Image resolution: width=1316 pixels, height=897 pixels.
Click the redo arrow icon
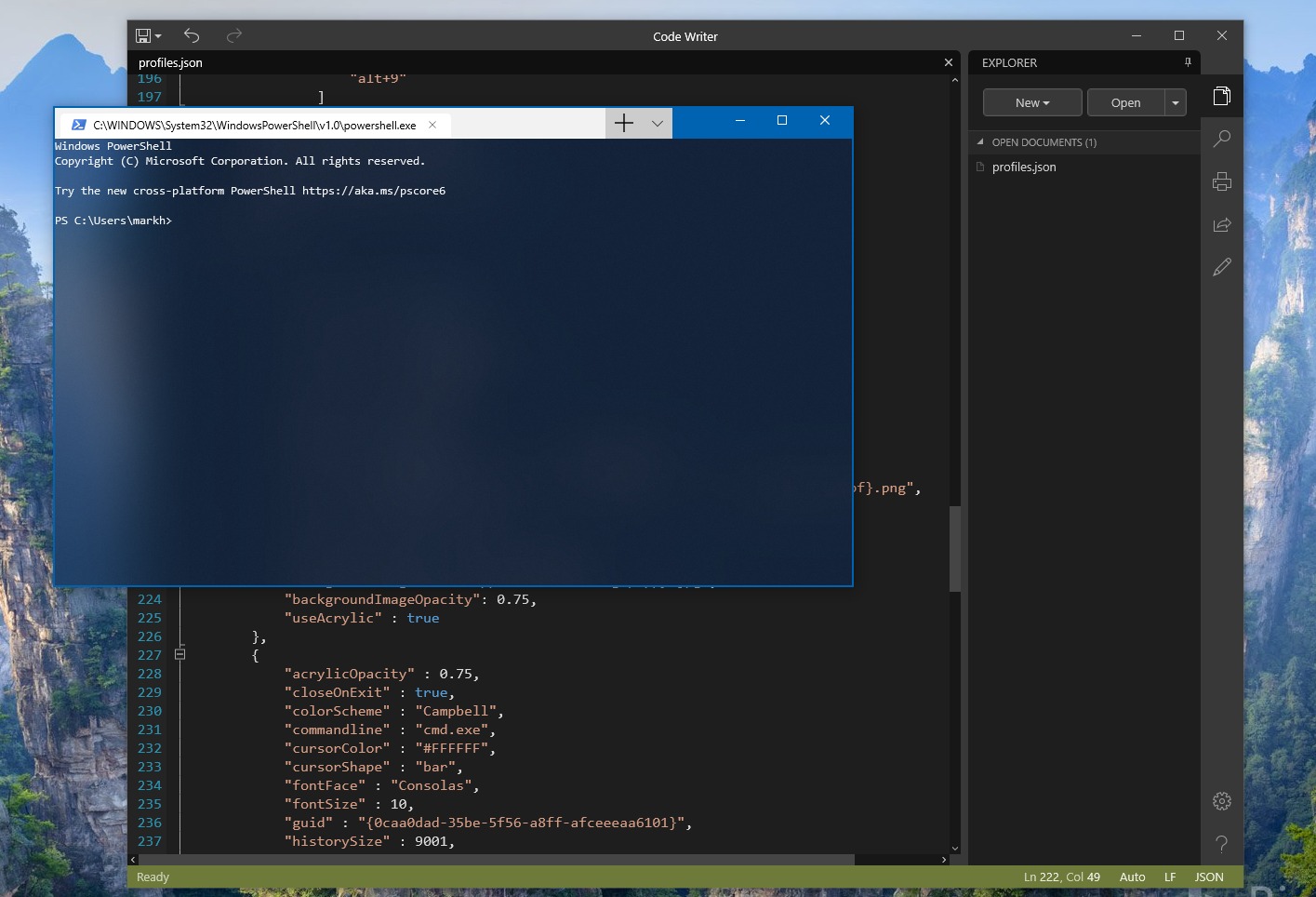click(234, 35)
